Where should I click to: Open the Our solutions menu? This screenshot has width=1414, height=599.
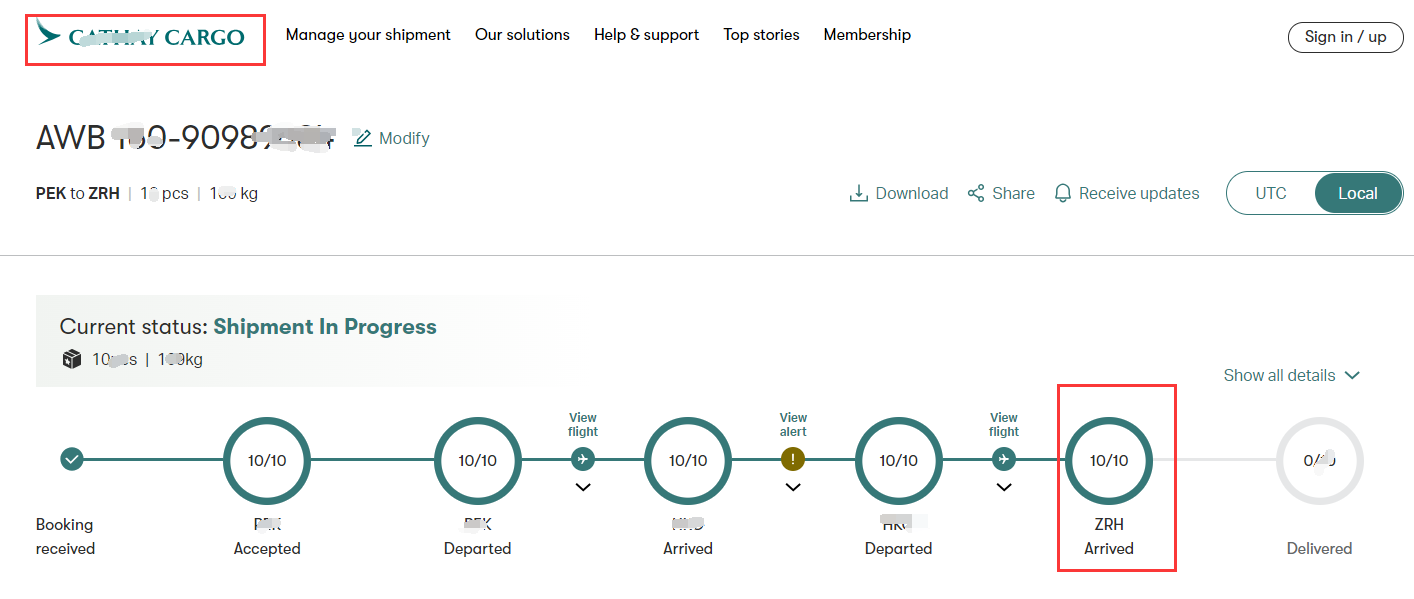[x=522, y=35]
